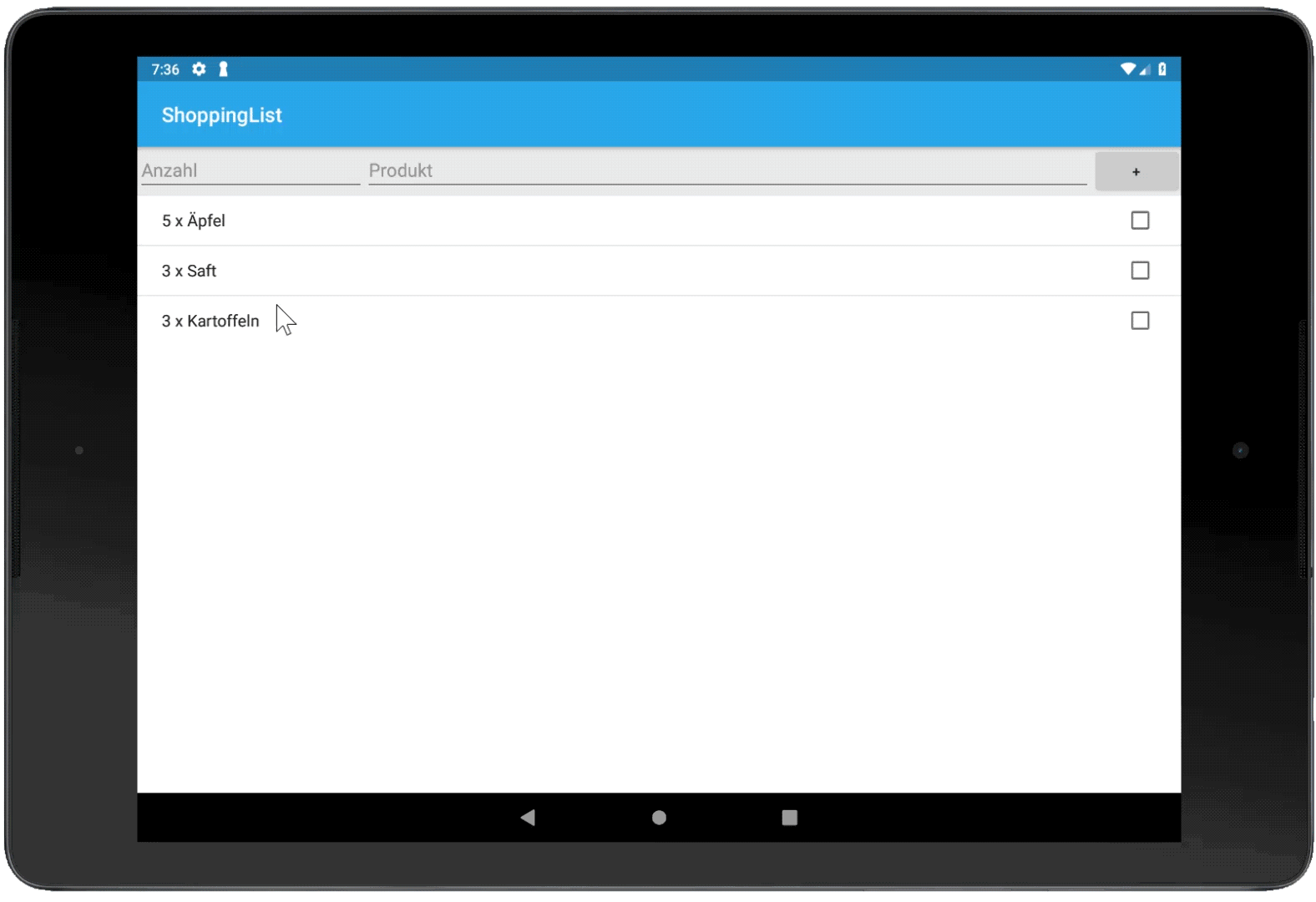
Task: Focus the Produkt input field
Action: click(x=727, y=170)
